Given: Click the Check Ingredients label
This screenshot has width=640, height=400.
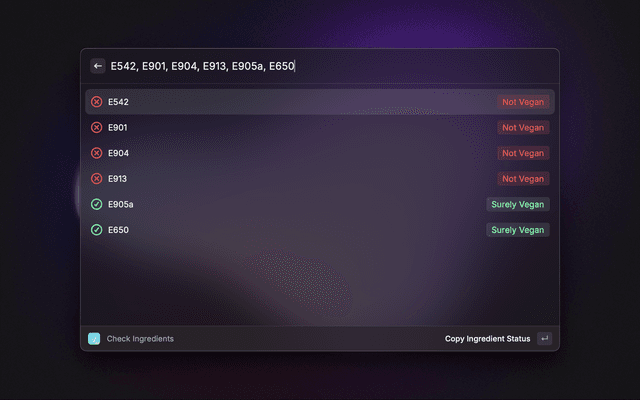Looking at the screenshot, I should pos(140,339).
